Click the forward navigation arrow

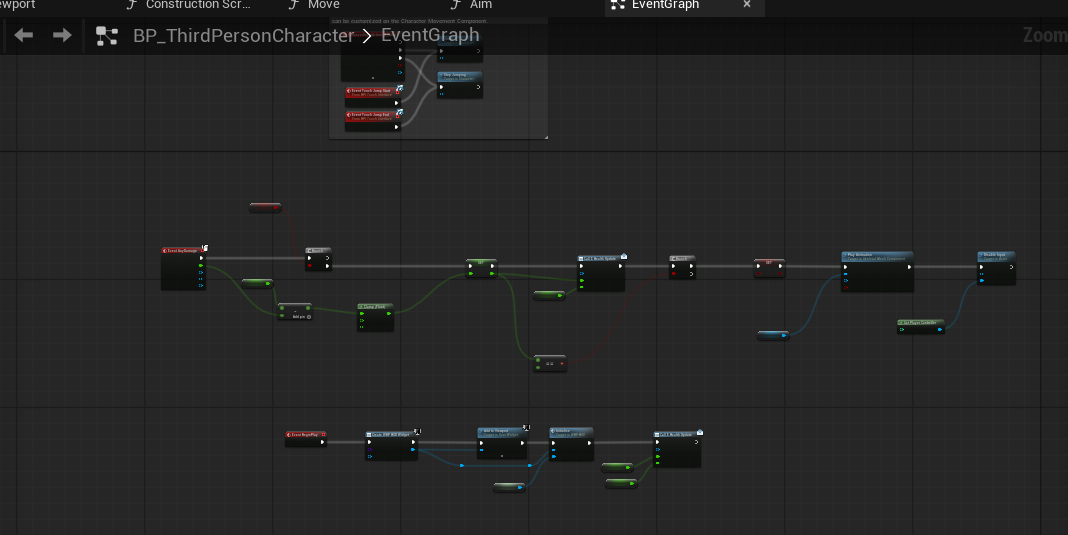[62, 36]
